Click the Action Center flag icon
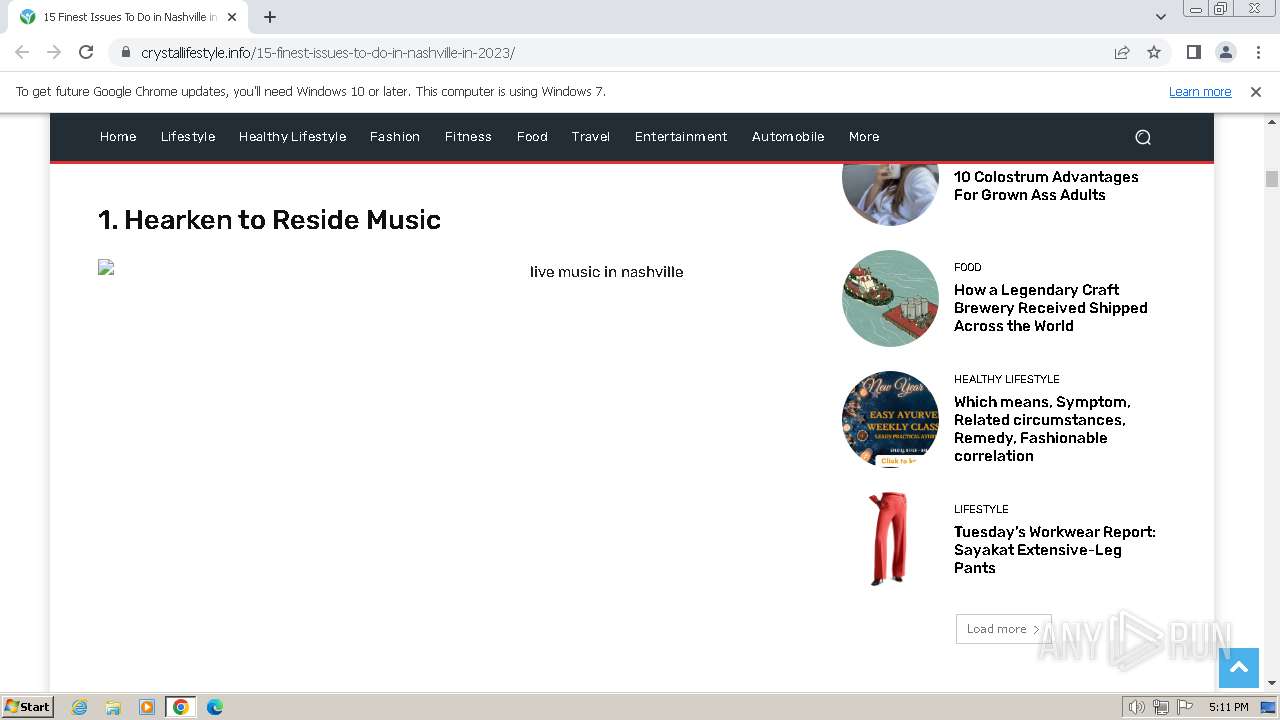The image size is (1280, 720). 1185,707
